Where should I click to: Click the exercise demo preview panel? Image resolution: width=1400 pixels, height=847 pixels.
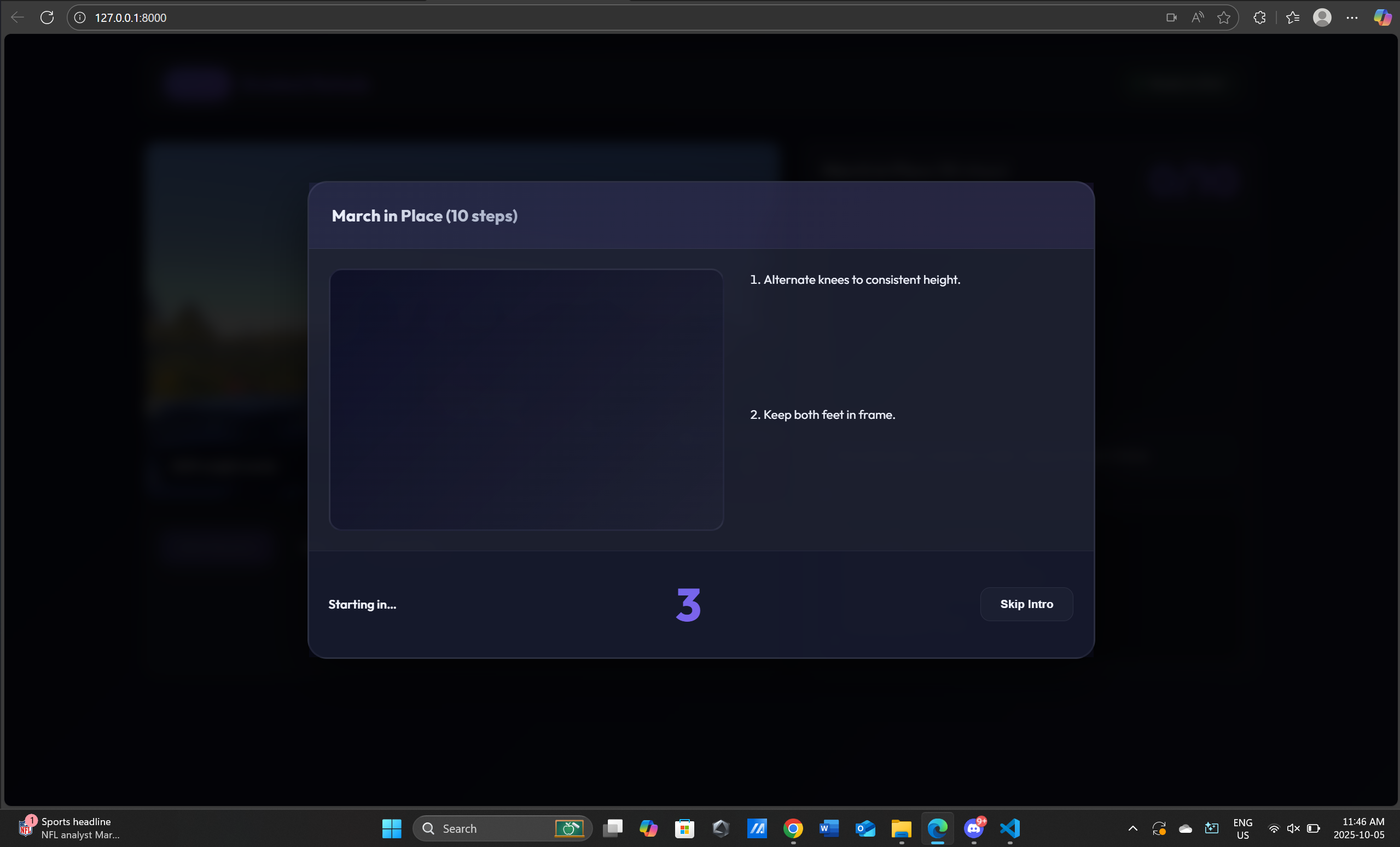coord(526,399)
